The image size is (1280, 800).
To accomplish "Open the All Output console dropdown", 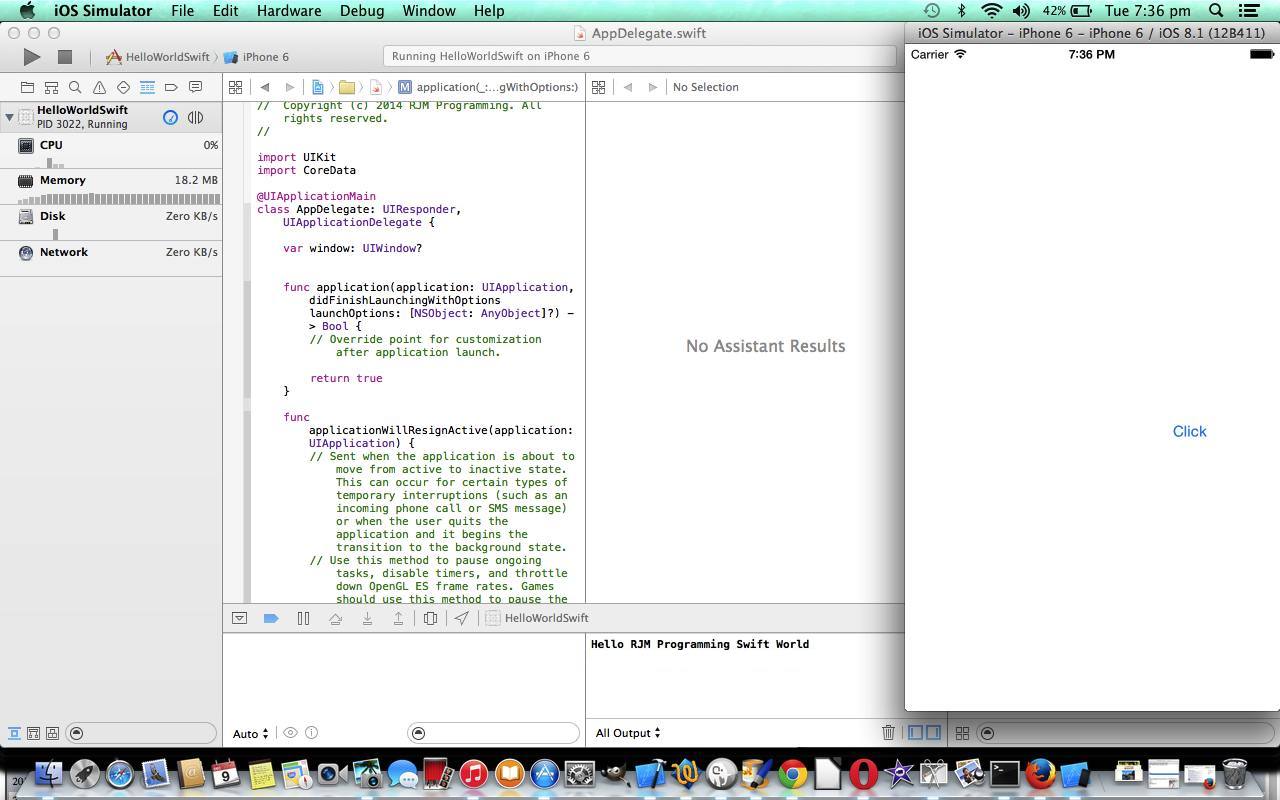I will tap(628, 733).
